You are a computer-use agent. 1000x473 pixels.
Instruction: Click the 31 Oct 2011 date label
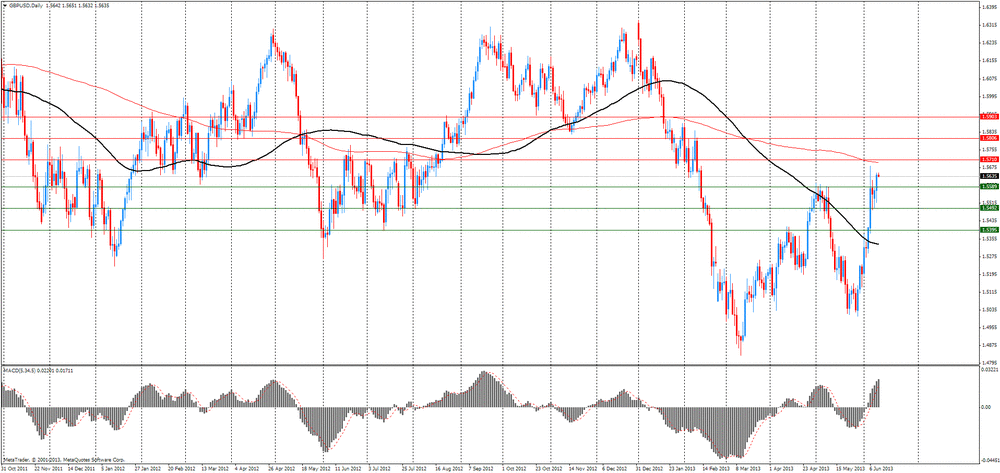pos(14,467)
